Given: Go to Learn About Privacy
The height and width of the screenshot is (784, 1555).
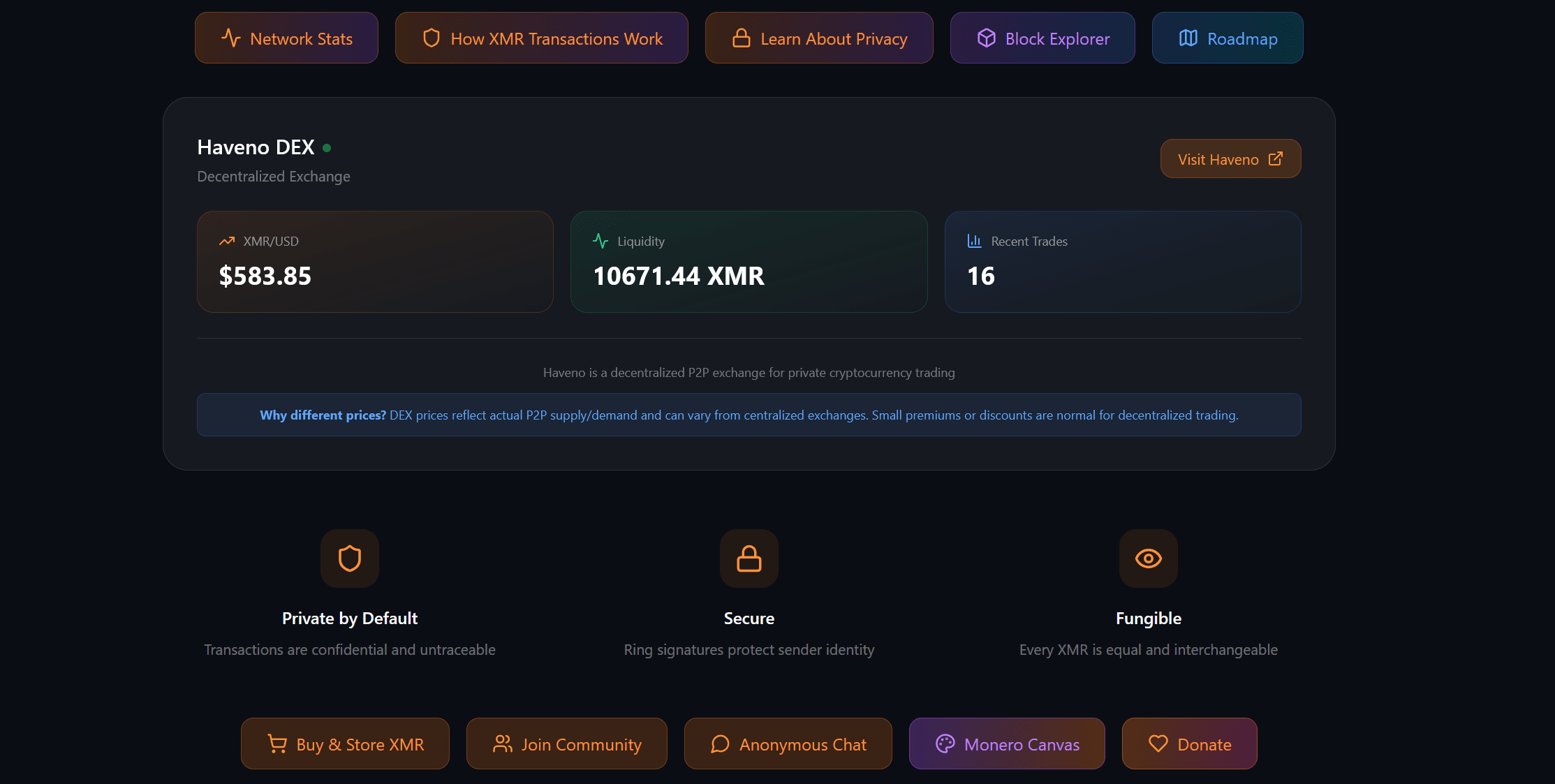Looking at the screenshot, I should pos(819,38).
